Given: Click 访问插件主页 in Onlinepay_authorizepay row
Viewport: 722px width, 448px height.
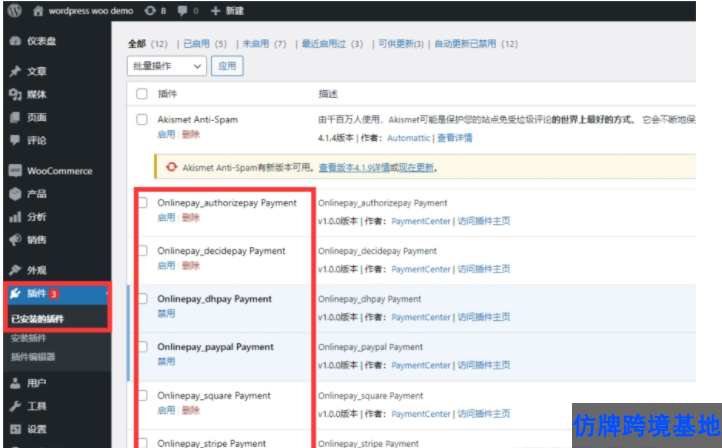Looking at the screenshot, I should [483, 221].
